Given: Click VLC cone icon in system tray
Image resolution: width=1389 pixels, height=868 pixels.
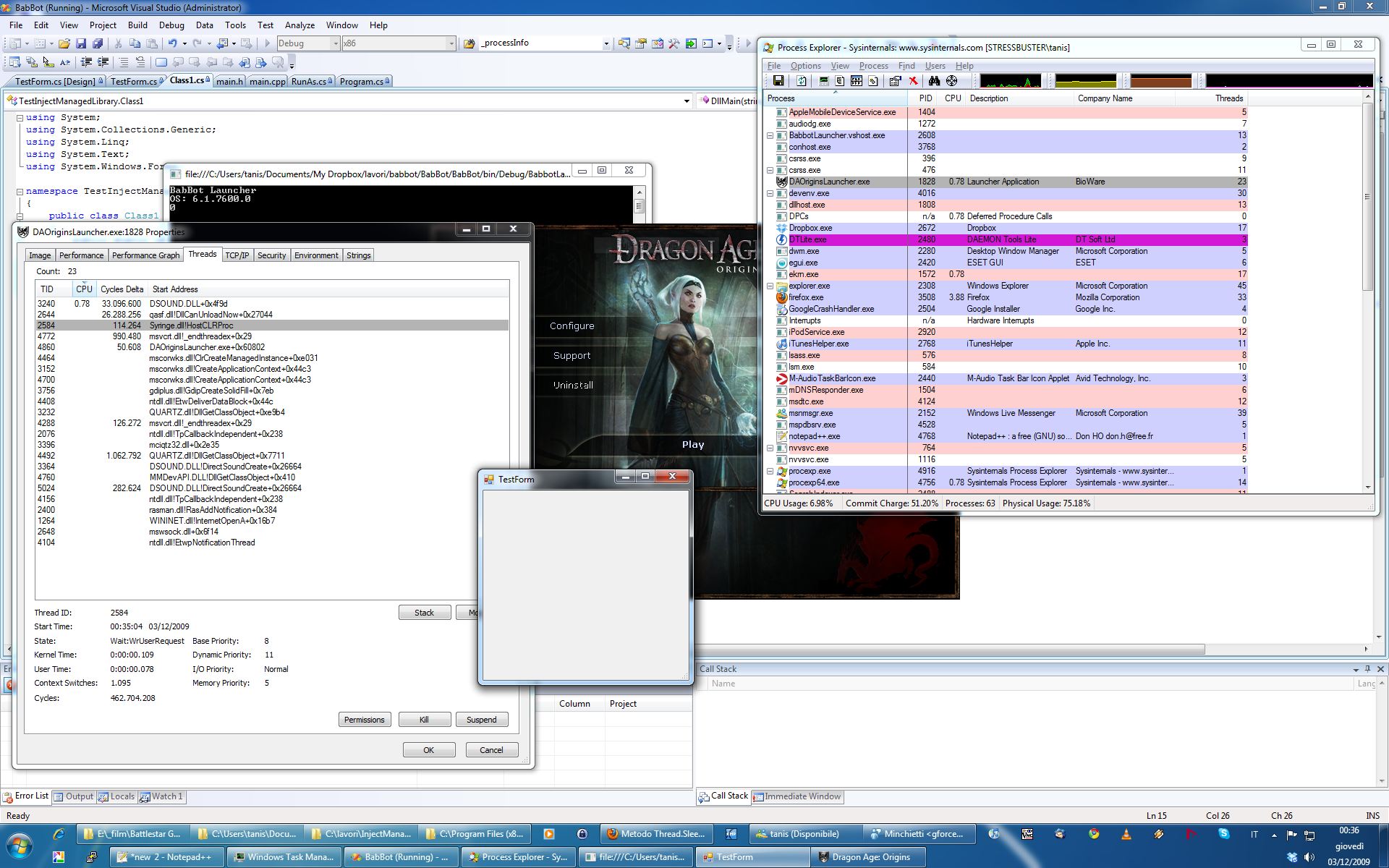Looking at the screenshot, I should (1126, 834).
